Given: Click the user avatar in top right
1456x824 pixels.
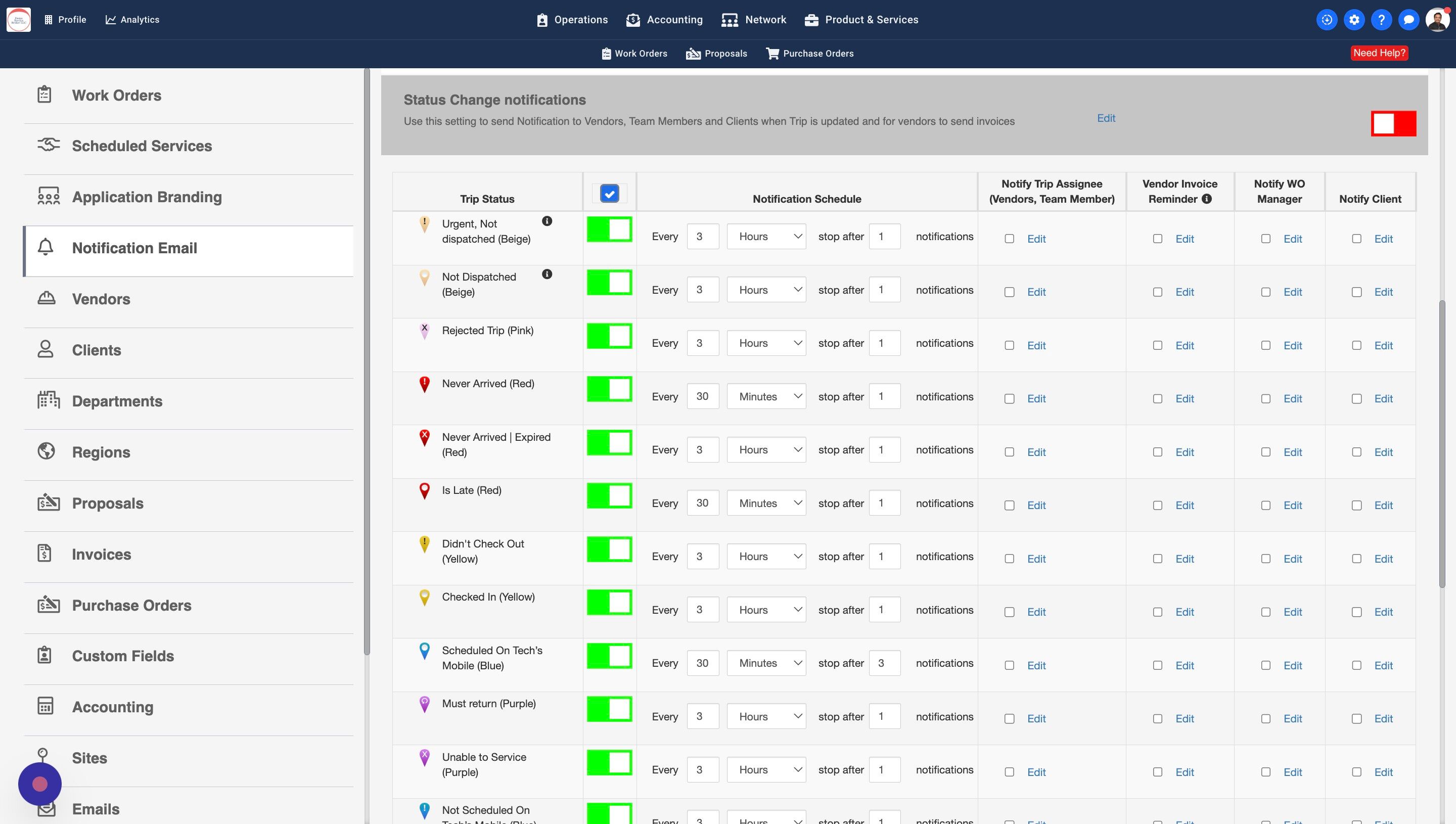Looking at the screenshot, I should [x=1437, y=20].
